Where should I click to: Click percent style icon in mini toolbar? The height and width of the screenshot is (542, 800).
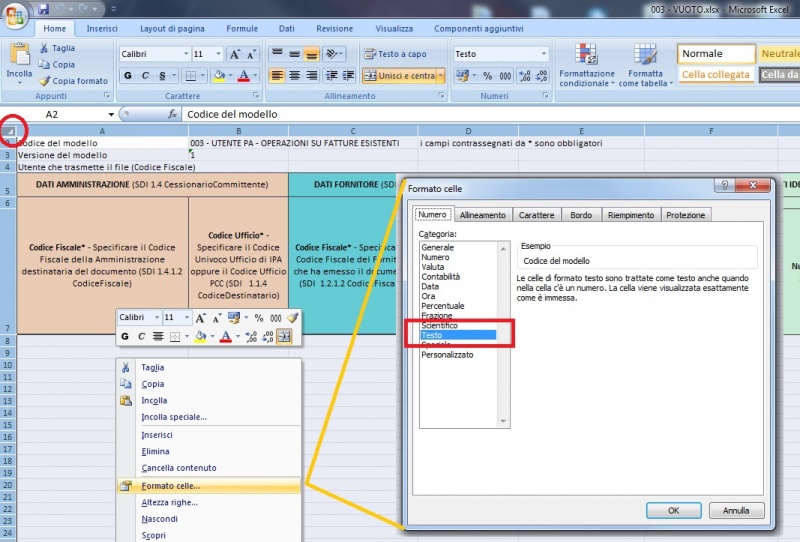(x=258, y=317)
